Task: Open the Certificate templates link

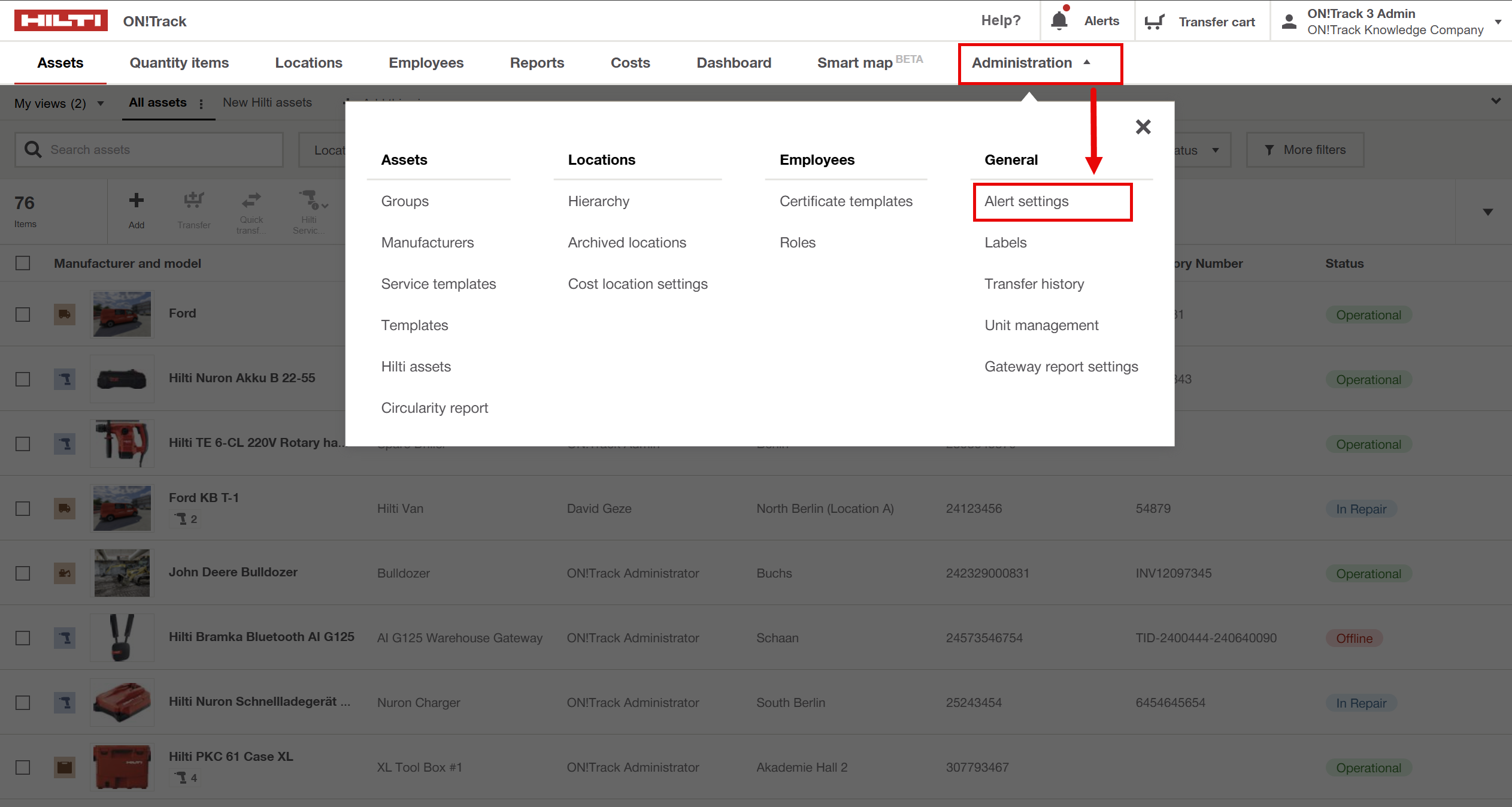Action: coord(846,201)
